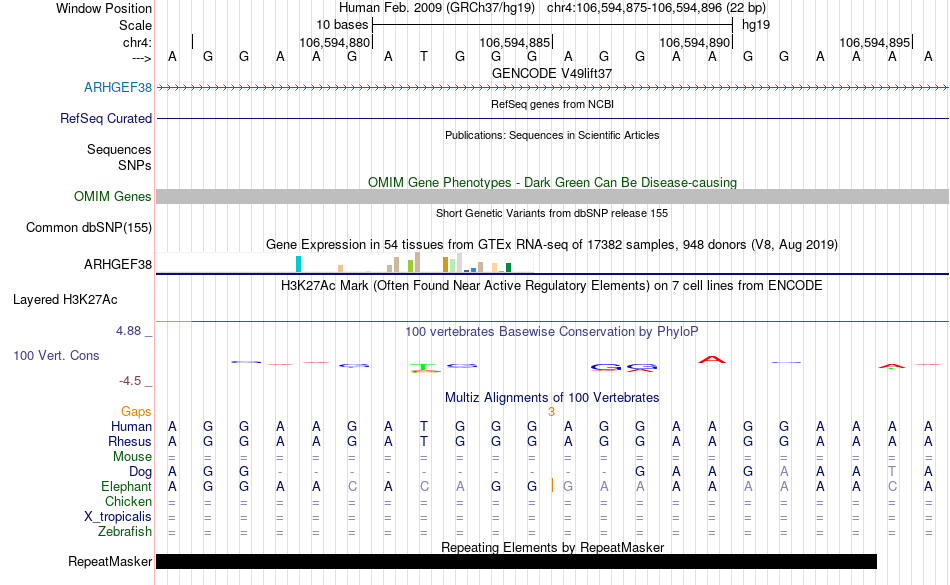Click the Elephant species label

tap(126, 486)
